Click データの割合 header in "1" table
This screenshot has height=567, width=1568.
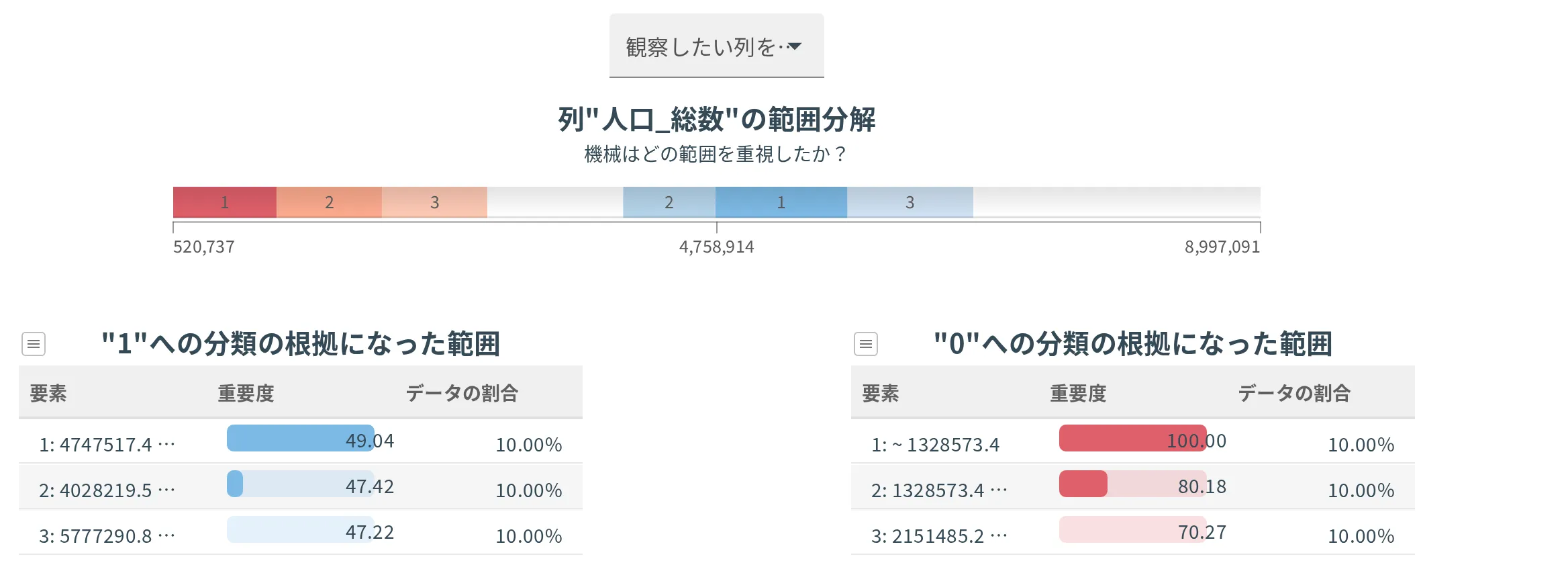tap(462, 393)
